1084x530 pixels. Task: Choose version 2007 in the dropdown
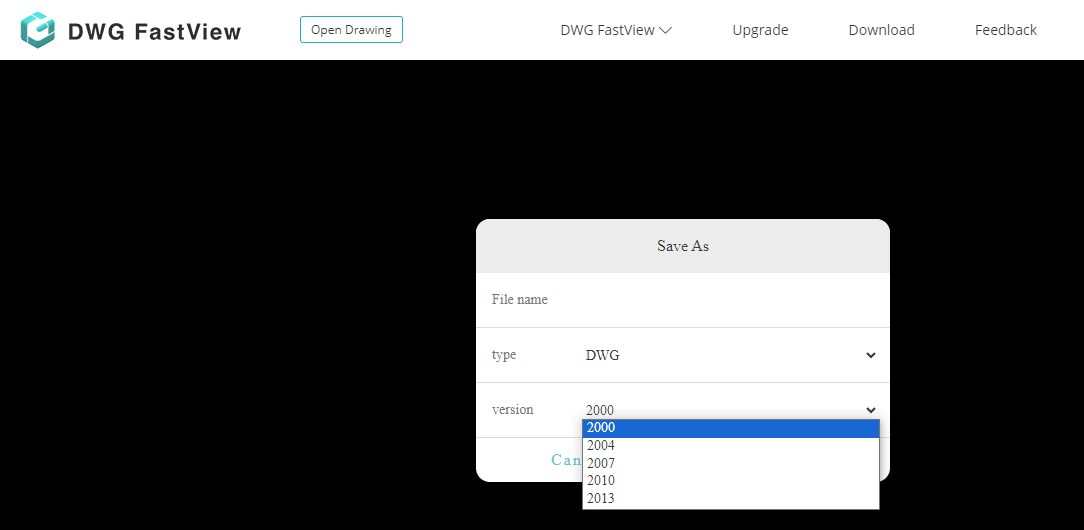point(731,463)
